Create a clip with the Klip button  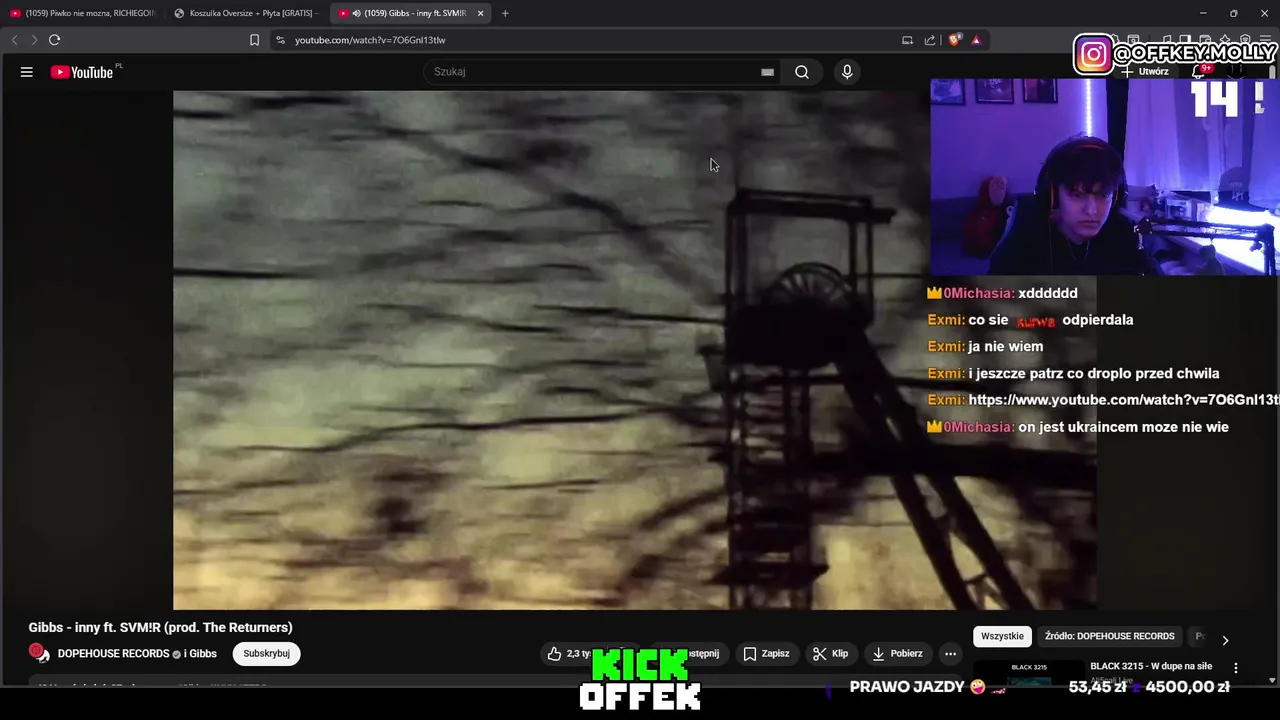tap(831, 654)
